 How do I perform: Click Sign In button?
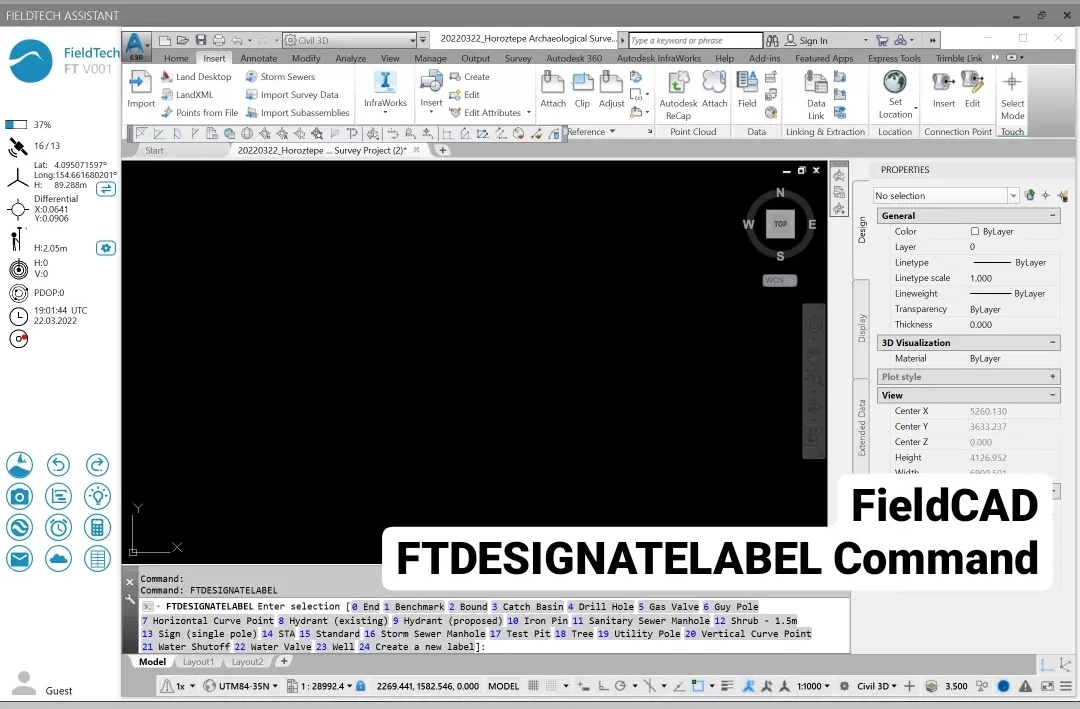tap(807, 41)
